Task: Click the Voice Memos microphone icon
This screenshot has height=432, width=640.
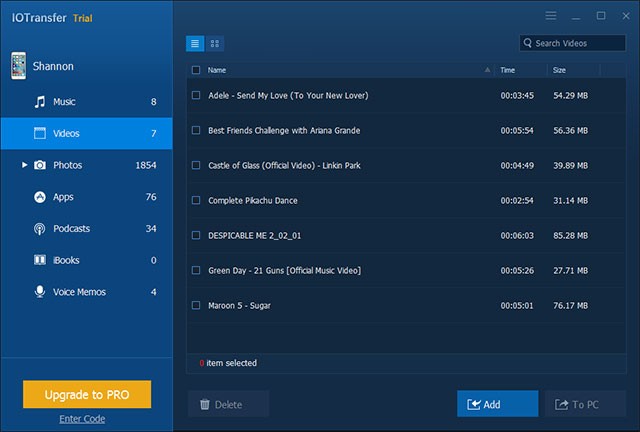Action: click(40, 292)
